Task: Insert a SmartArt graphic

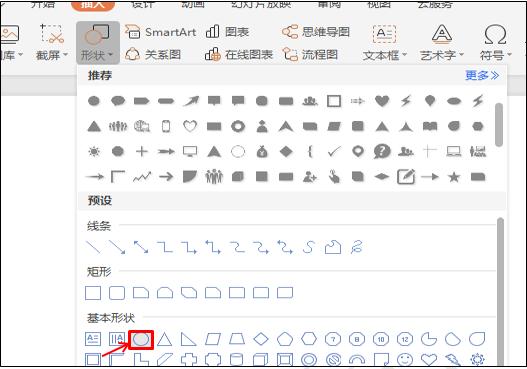Action: tap(161, 32)
